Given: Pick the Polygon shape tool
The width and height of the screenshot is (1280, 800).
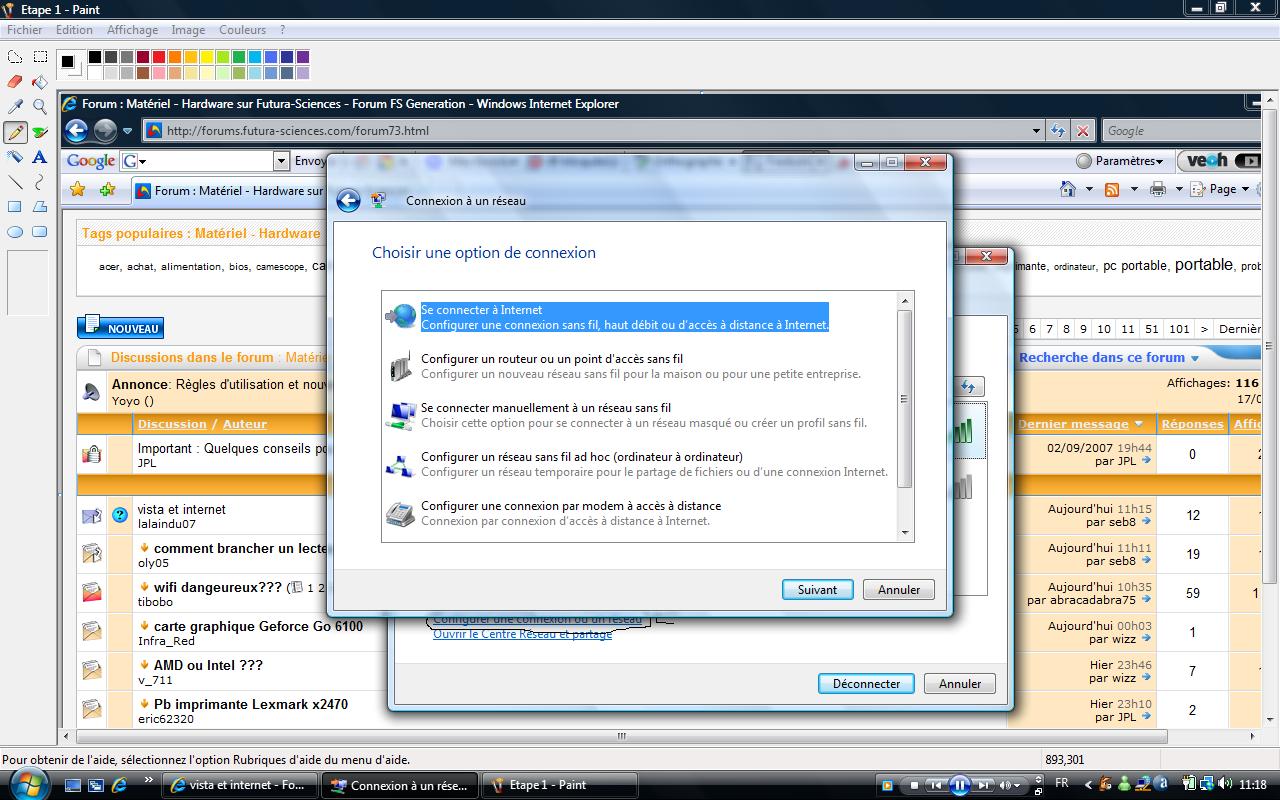Looking at the screenshot, I should pos(40,207).
